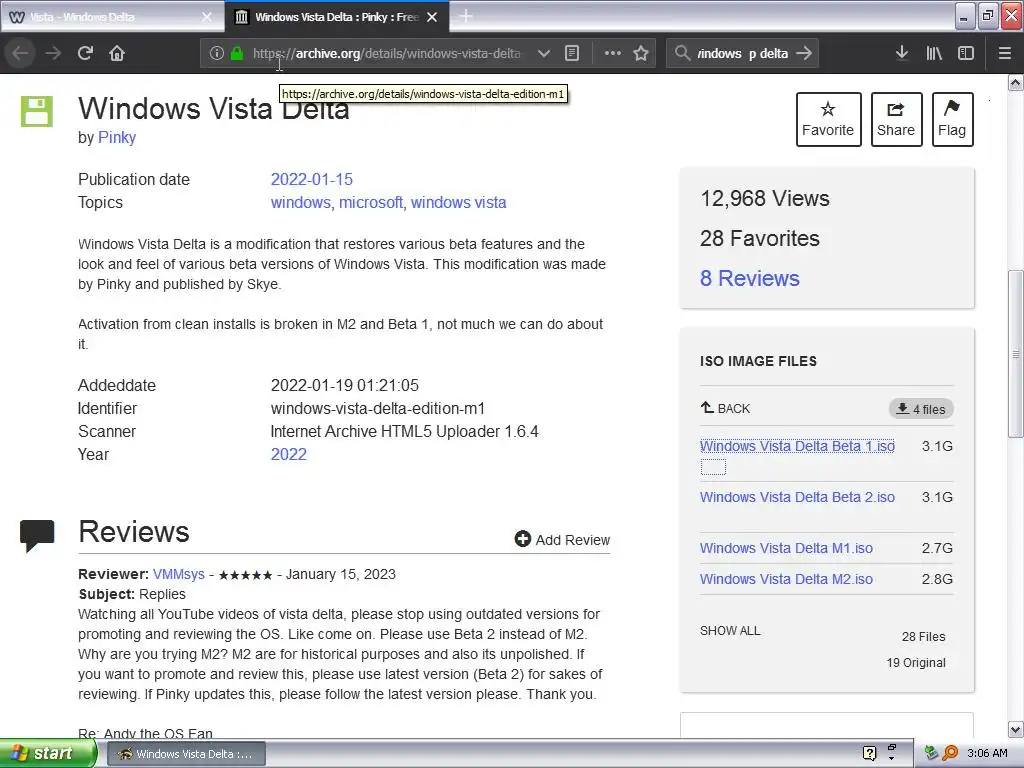Focus the search box with windows delta
This screenshot has height=768, width=1024.
(743, 54)
